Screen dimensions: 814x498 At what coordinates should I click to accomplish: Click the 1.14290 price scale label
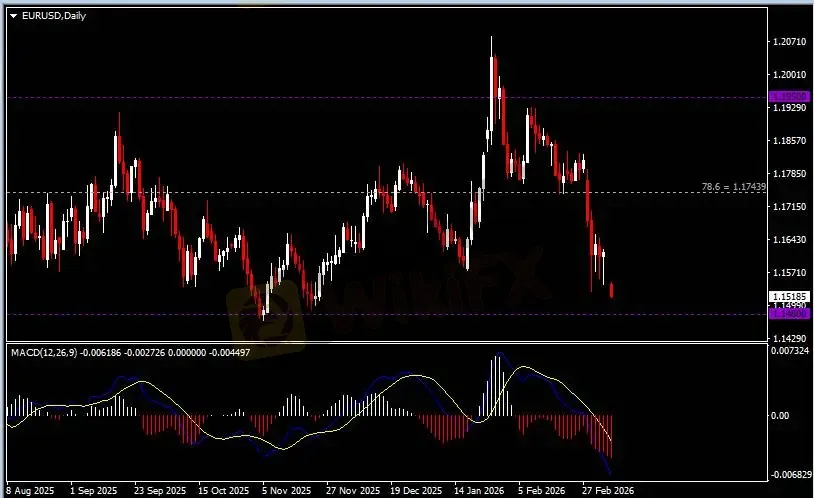[x=787, y=339]
